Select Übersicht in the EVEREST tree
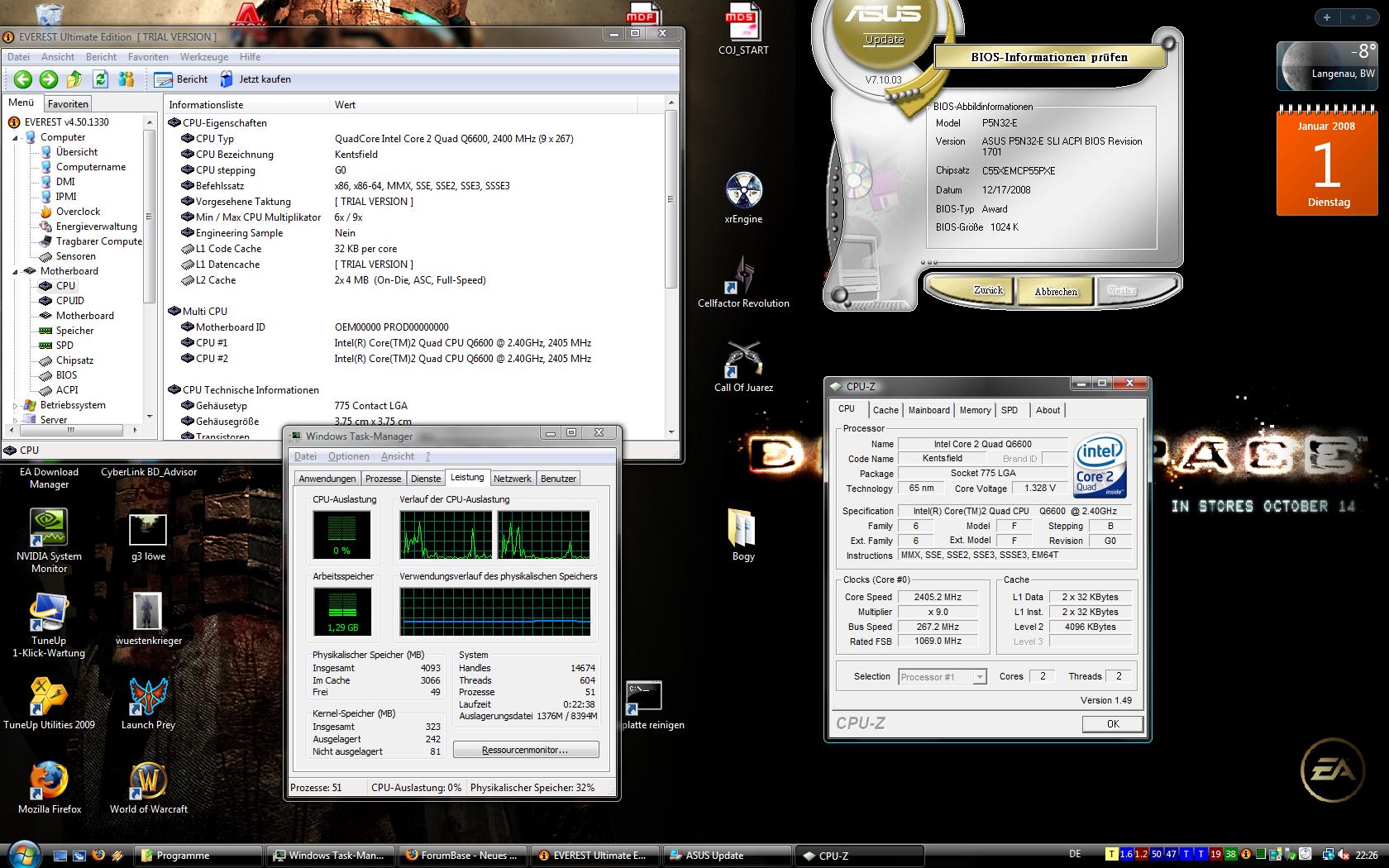This screenshot has width=1389, height=868. (77, 152)
